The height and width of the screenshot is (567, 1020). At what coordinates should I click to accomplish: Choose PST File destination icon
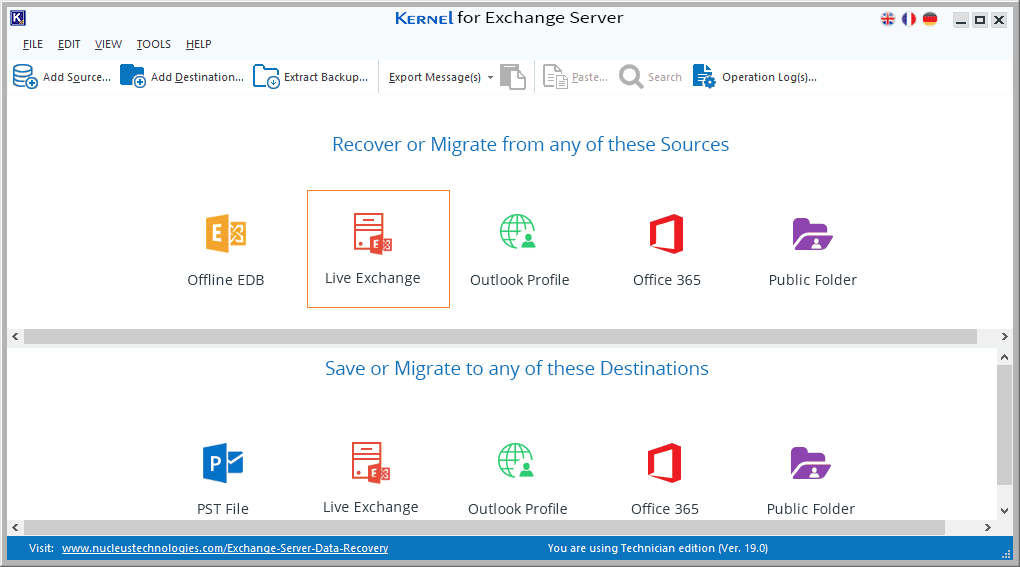pos(223,463)
